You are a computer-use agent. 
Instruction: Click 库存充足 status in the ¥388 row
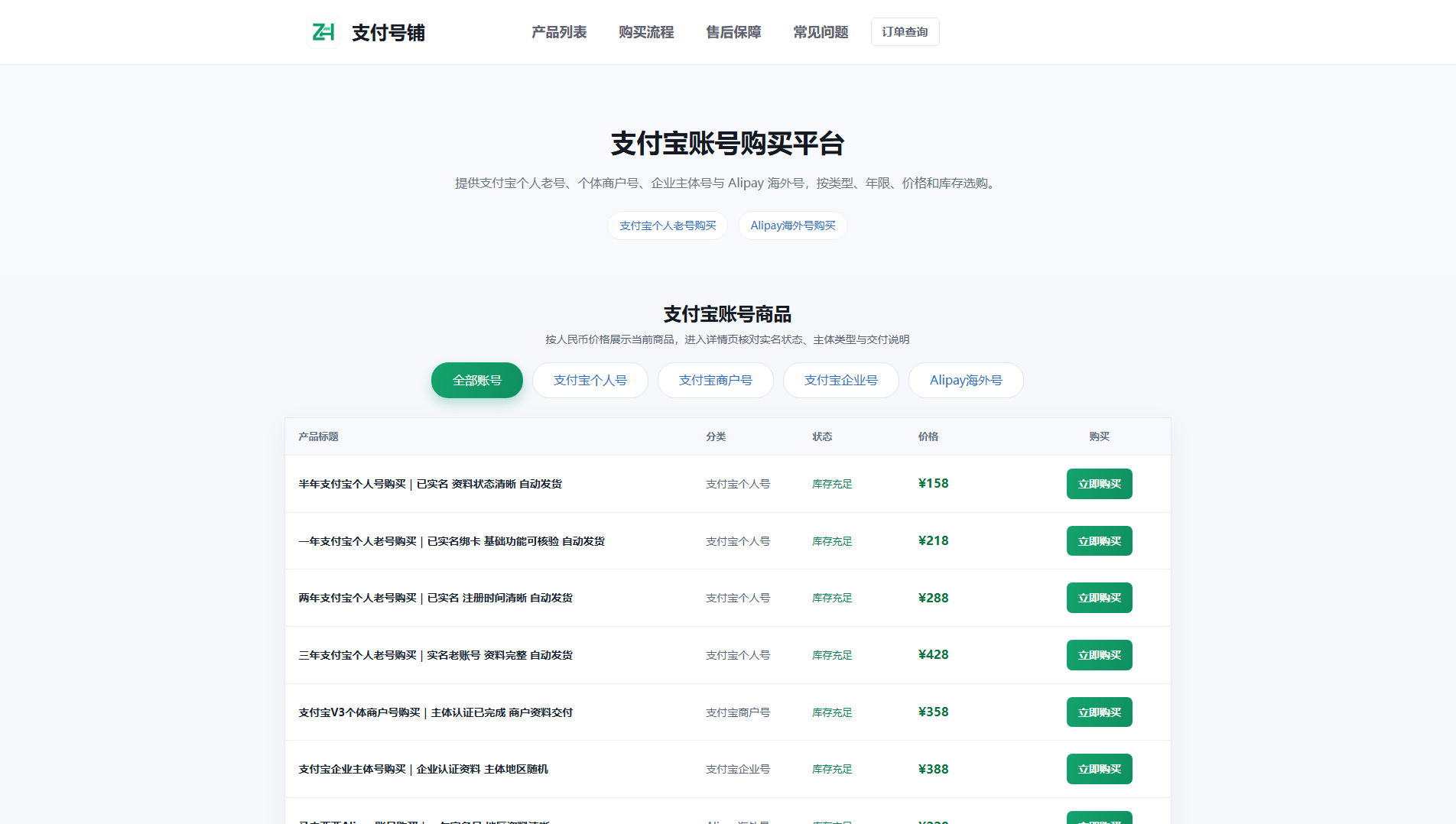[832, 769]
